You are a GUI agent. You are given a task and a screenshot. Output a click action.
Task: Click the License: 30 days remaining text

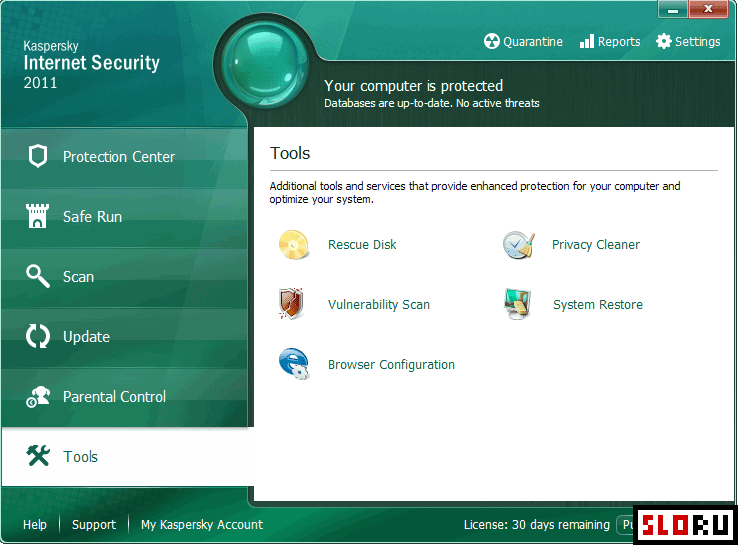(x=537, y=525)
